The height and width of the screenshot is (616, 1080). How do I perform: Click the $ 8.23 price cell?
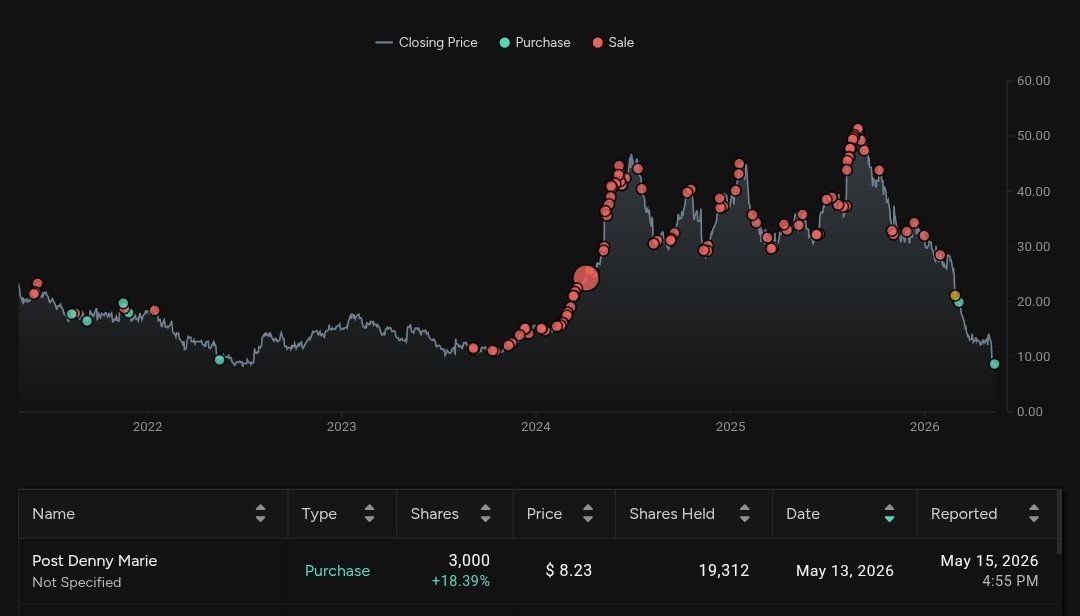tap(568, 571)
